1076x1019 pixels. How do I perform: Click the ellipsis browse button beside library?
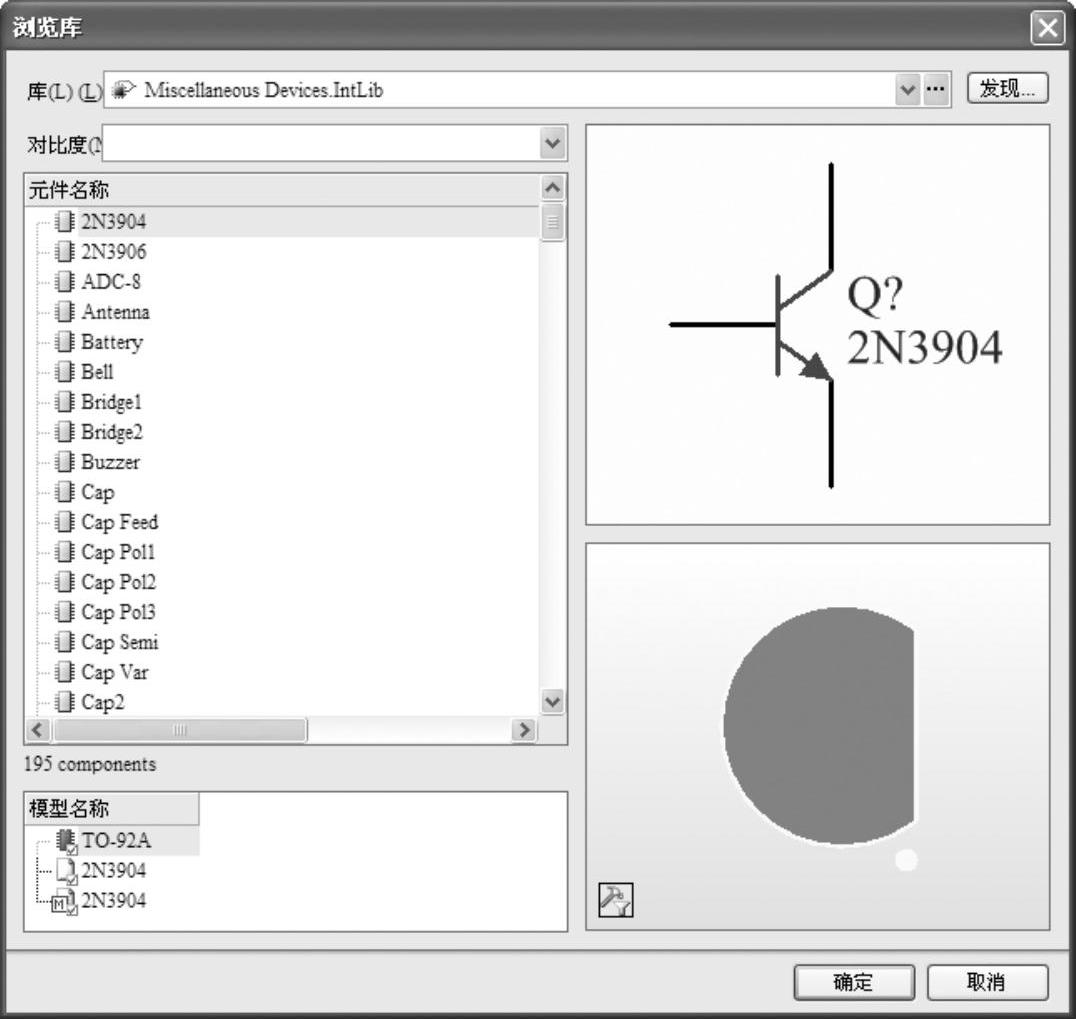[935, 90]
